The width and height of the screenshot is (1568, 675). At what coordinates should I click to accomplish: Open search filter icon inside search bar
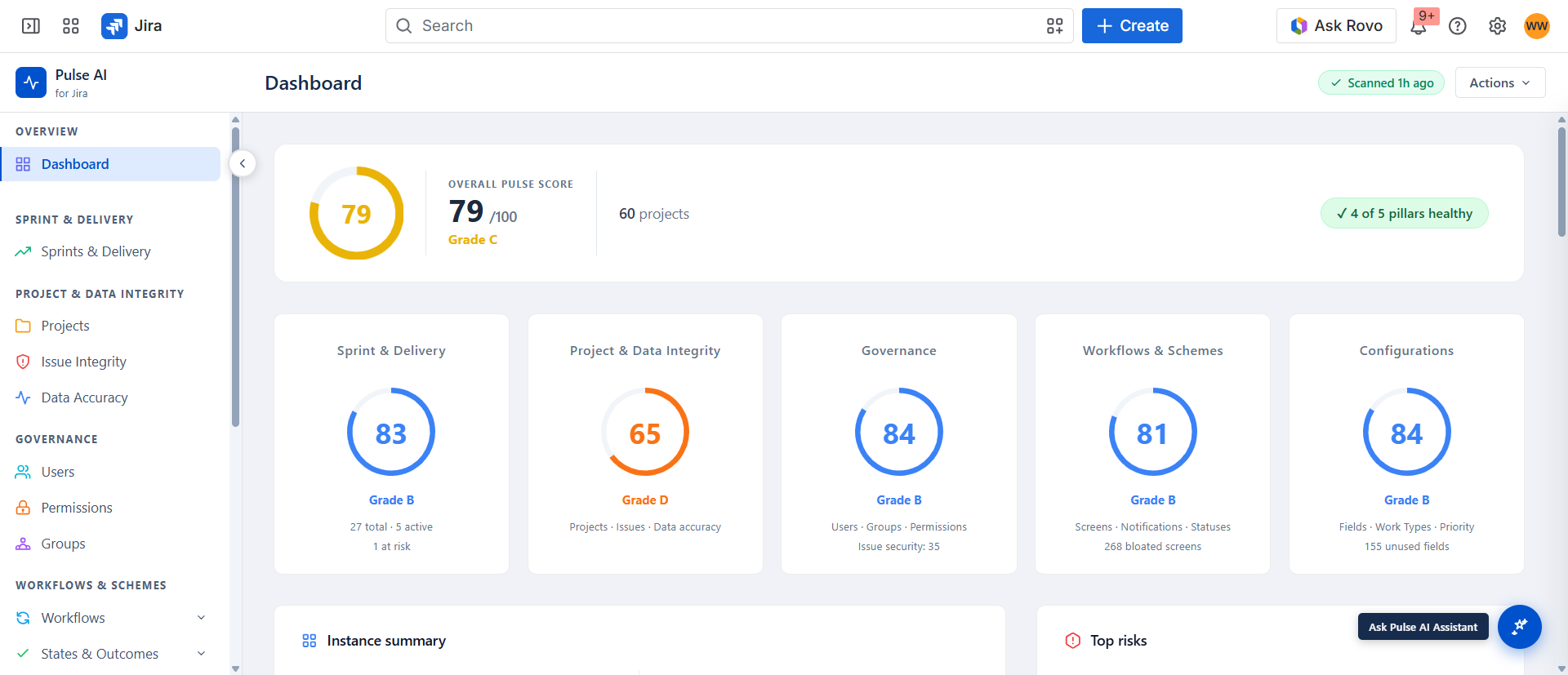click(x=1054, y=26)
